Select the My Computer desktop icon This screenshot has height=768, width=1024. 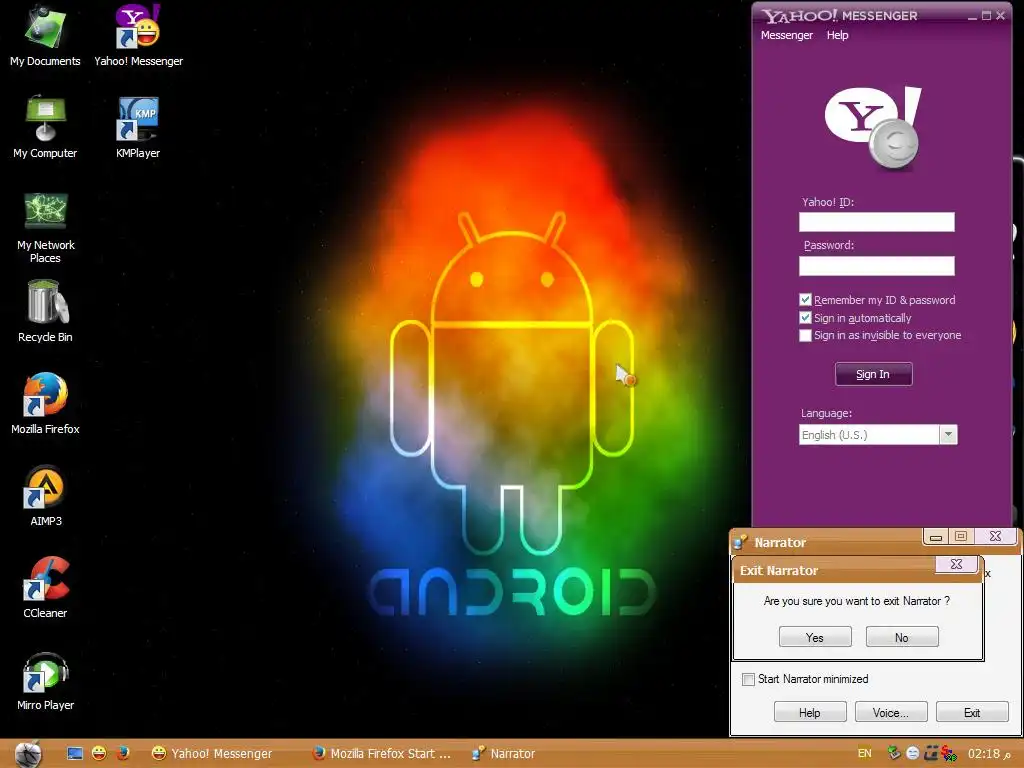pos(45,128)
